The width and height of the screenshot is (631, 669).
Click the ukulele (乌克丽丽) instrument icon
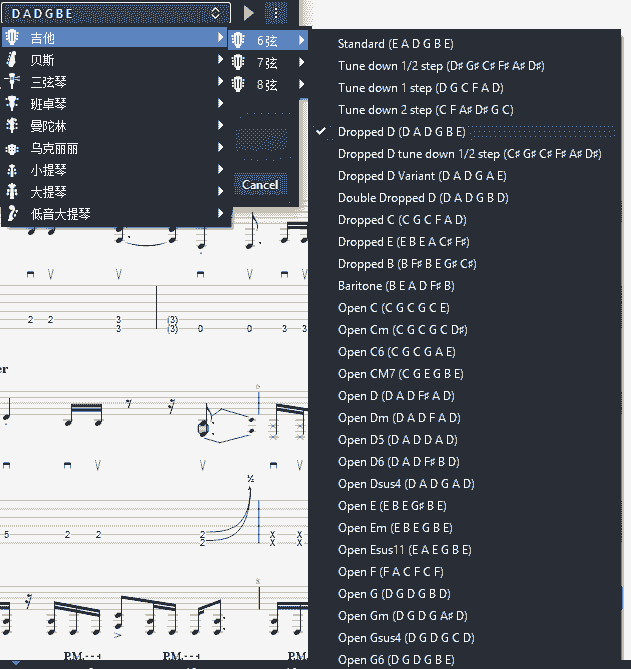coord(12,148)
